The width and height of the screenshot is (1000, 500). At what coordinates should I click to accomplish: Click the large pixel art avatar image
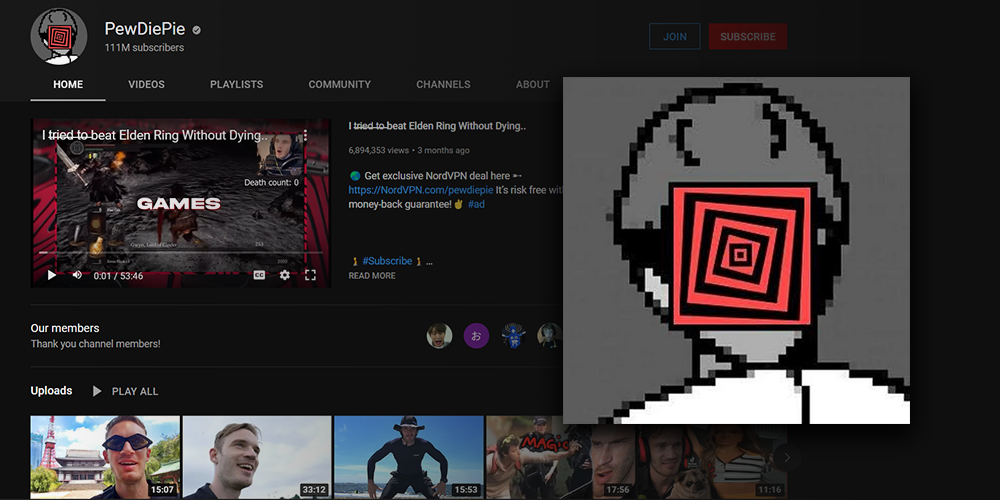tap(737, 250)
